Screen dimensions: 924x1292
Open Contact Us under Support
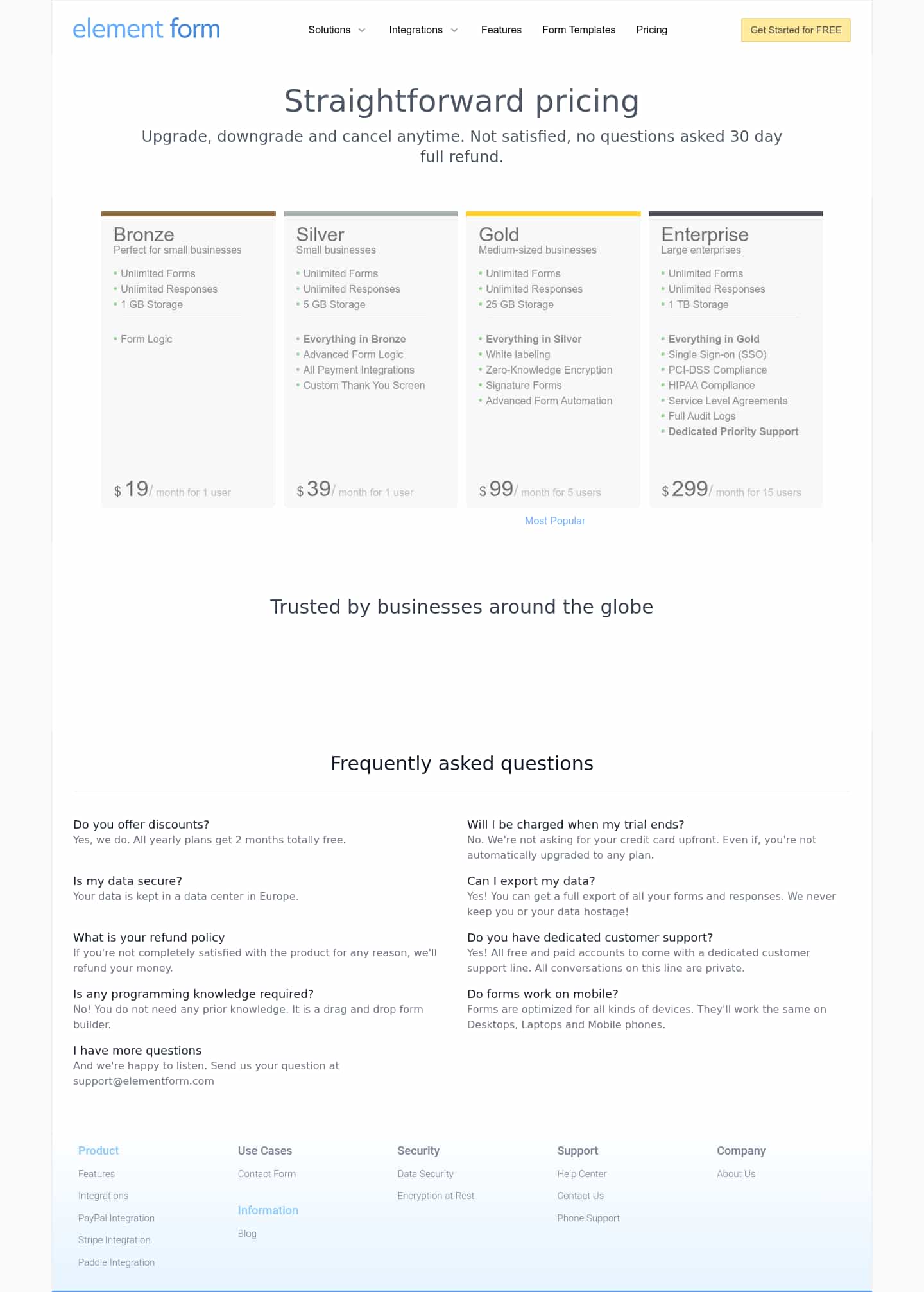[581, 1195]
